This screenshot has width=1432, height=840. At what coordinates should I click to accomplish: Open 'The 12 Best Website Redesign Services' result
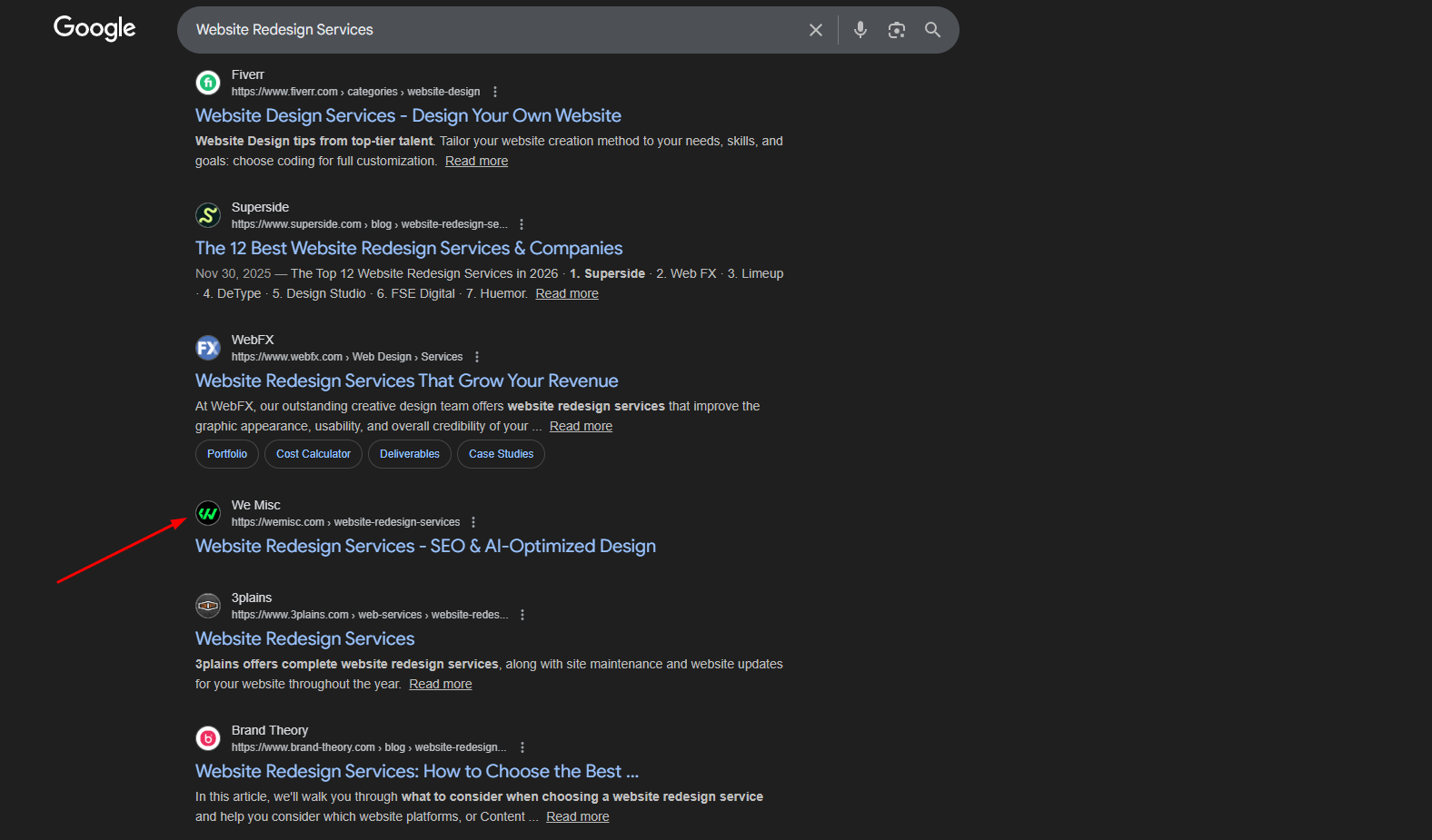tap(409, 248)
